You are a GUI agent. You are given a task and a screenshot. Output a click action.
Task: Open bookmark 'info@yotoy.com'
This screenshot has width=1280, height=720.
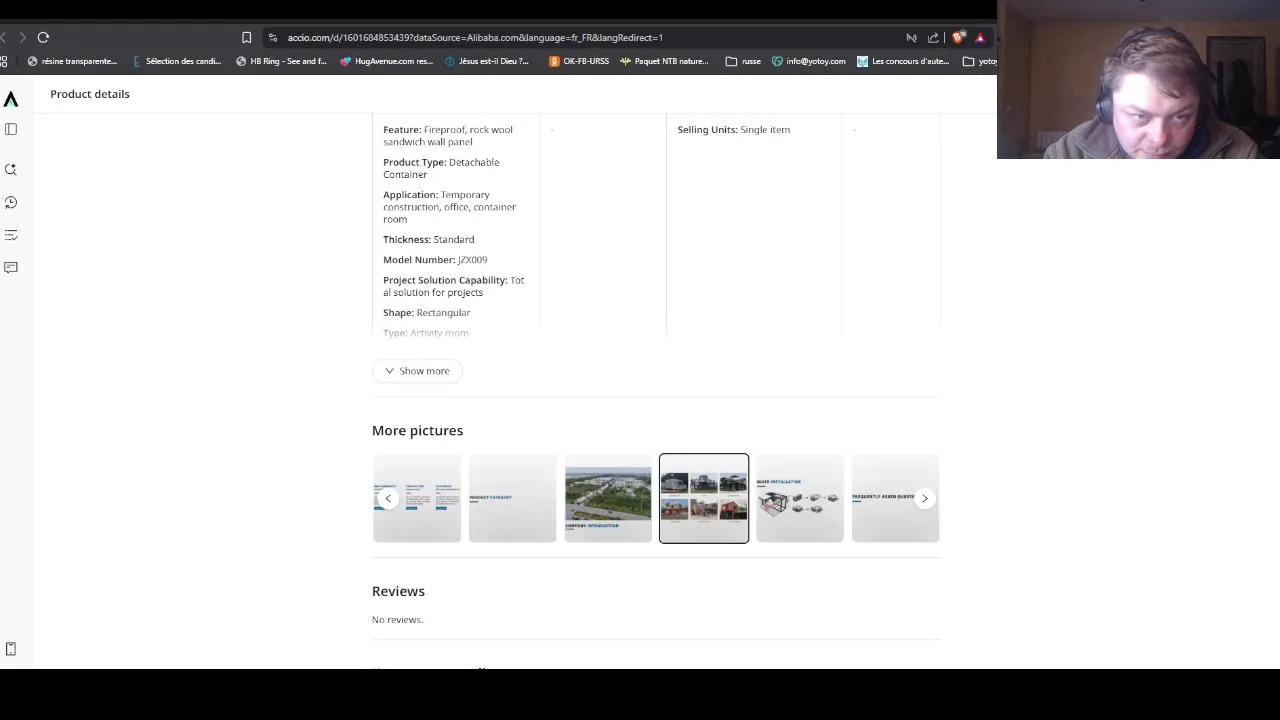(808, 61)
